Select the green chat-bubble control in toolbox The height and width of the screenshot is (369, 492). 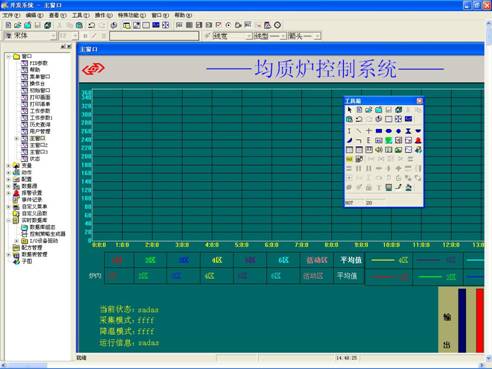[388, 140]
